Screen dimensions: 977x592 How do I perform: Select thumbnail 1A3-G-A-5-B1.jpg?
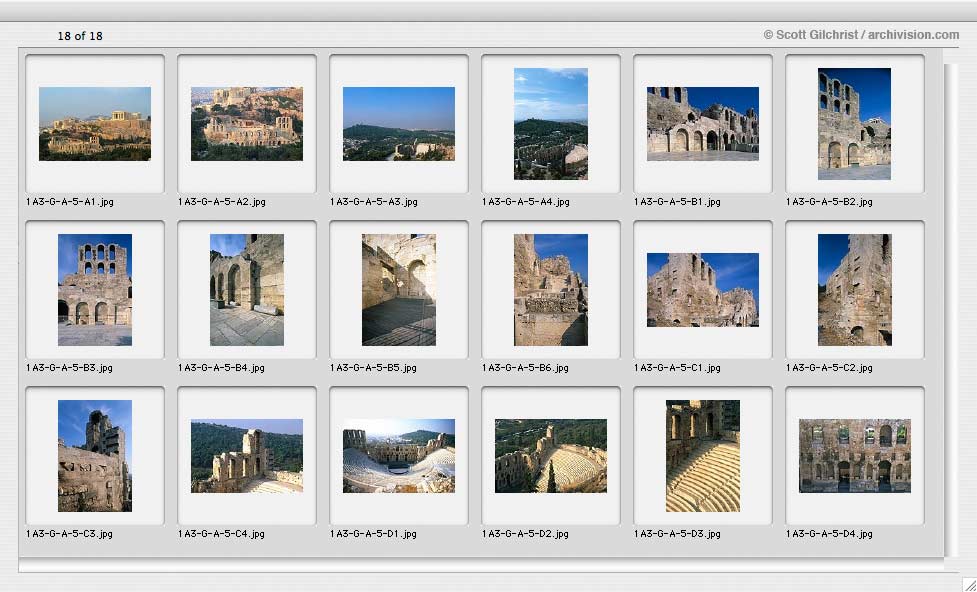tap(703, 124)
